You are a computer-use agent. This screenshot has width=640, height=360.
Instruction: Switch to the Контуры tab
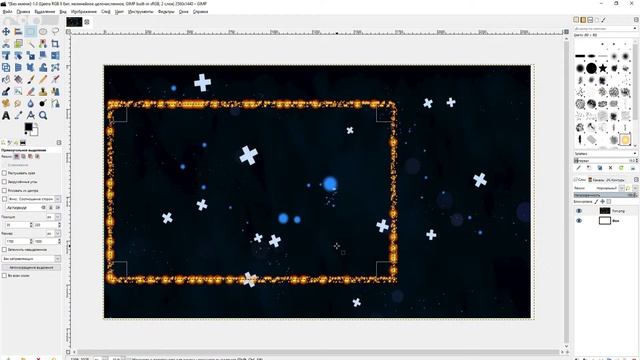[615, 180]
